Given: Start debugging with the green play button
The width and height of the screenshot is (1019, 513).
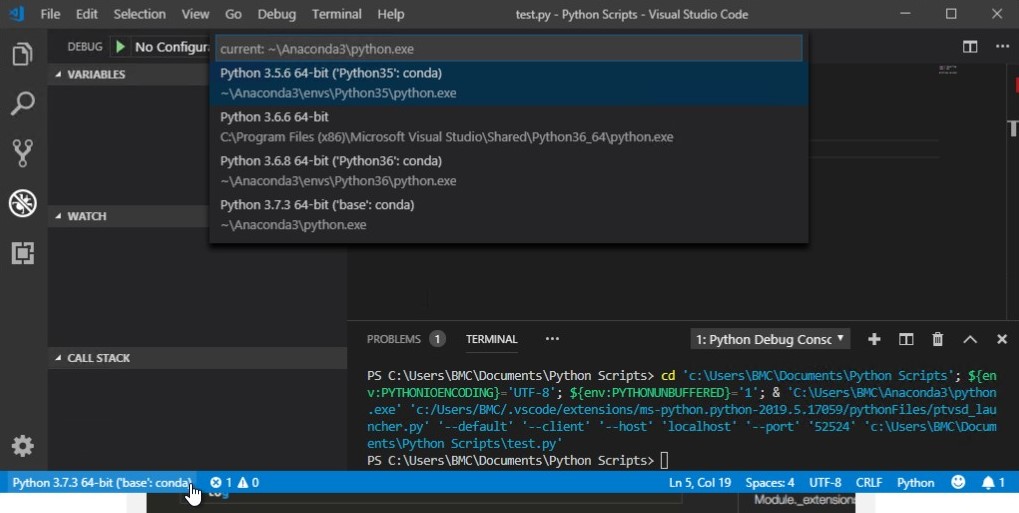Looking at the screenshot, I should [x=120, y=47].
